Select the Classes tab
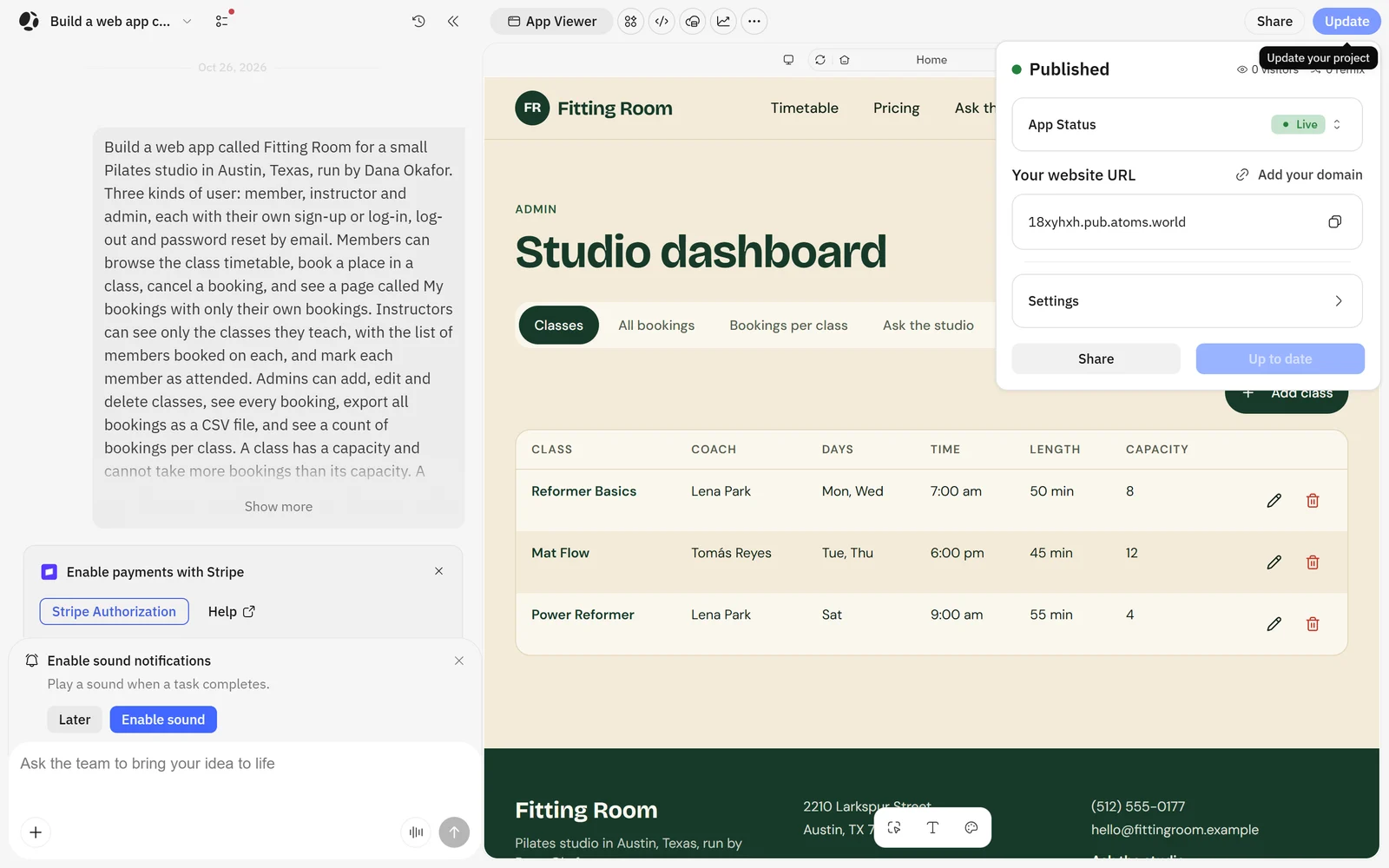This screenshot has width=1389, height=868. pyautogui.click(x=559, y=325)
